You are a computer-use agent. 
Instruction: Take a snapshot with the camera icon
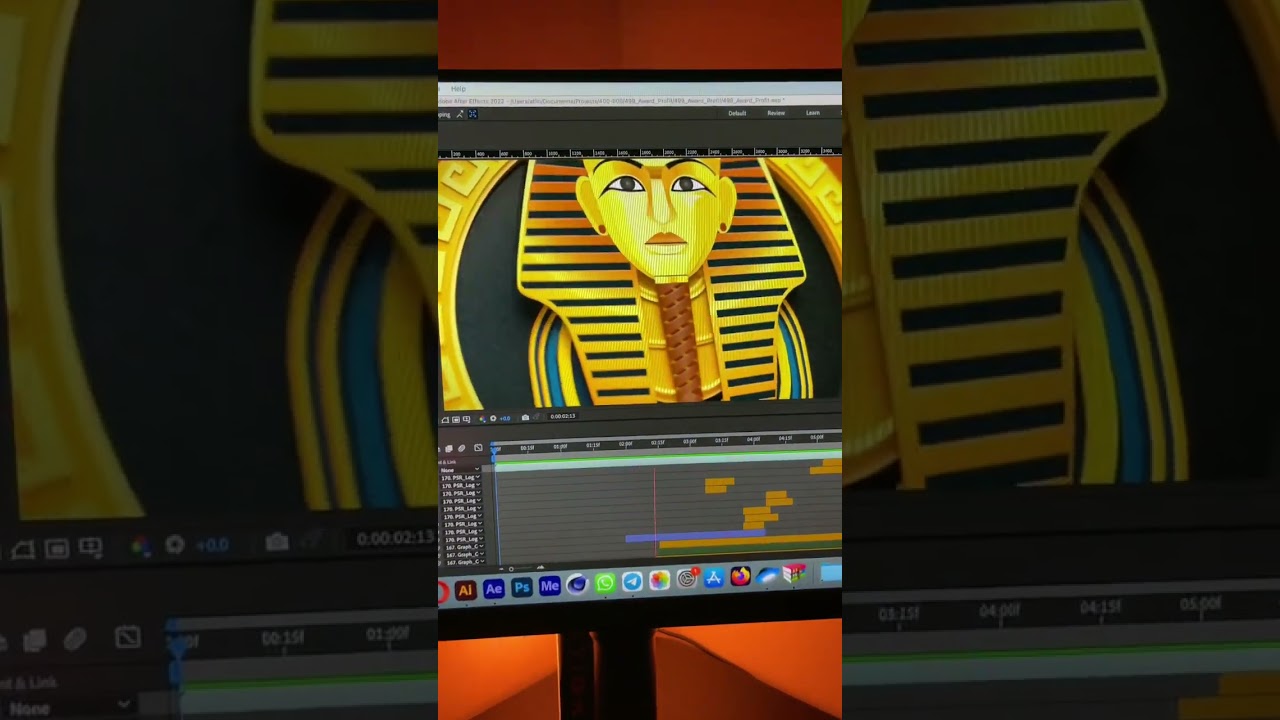click(525, 417)
